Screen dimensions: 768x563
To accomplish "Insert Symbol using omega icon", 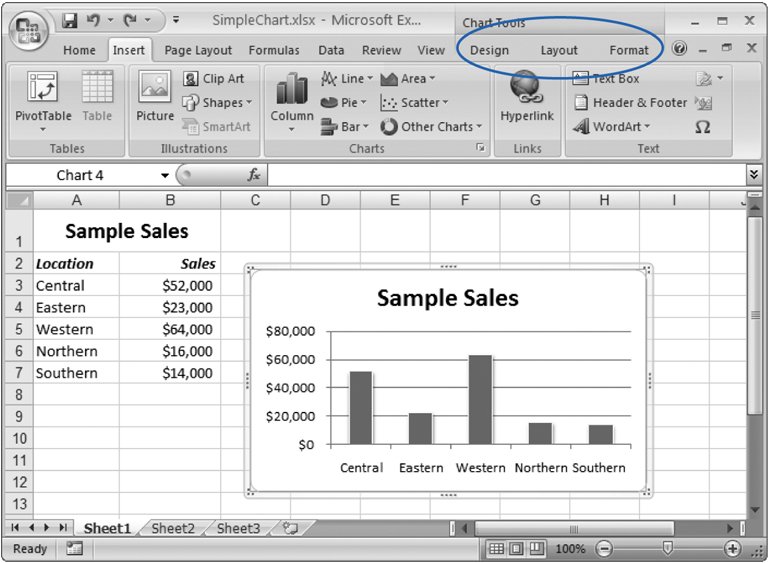I will (702, 127).
